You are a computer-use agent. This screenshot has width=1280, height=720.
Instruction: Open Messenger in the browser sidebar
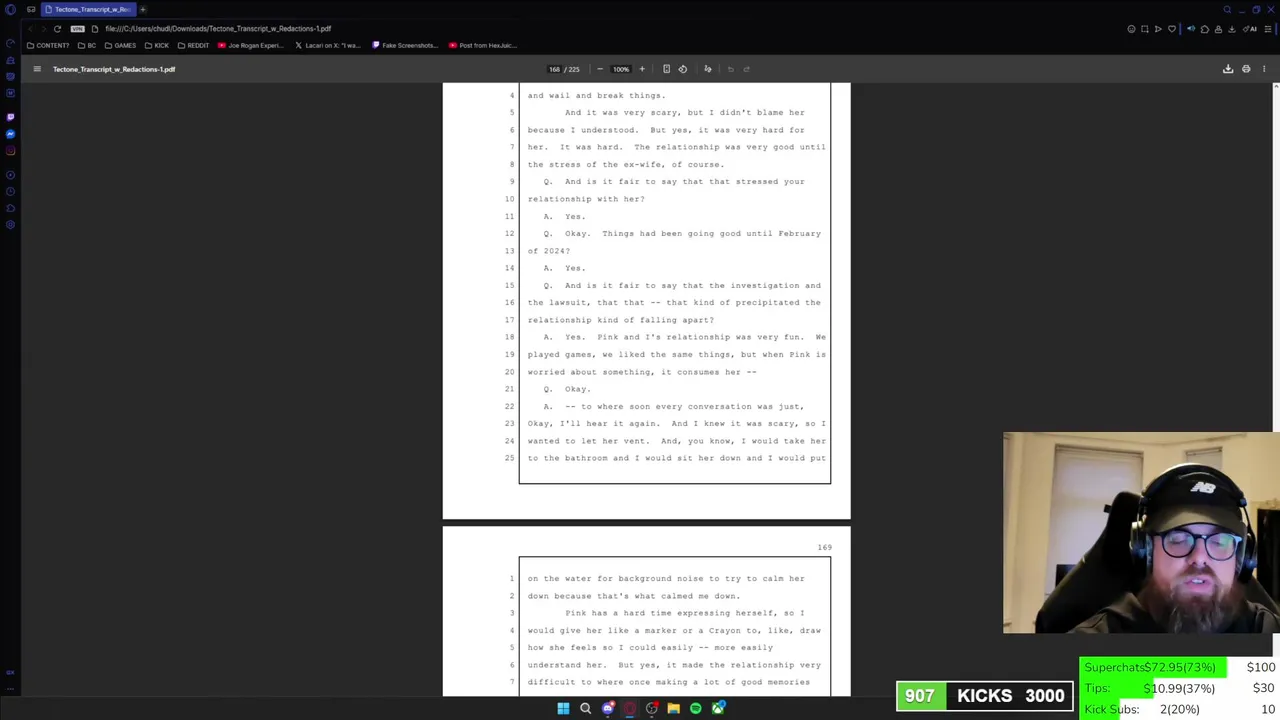tap(10, 134)
